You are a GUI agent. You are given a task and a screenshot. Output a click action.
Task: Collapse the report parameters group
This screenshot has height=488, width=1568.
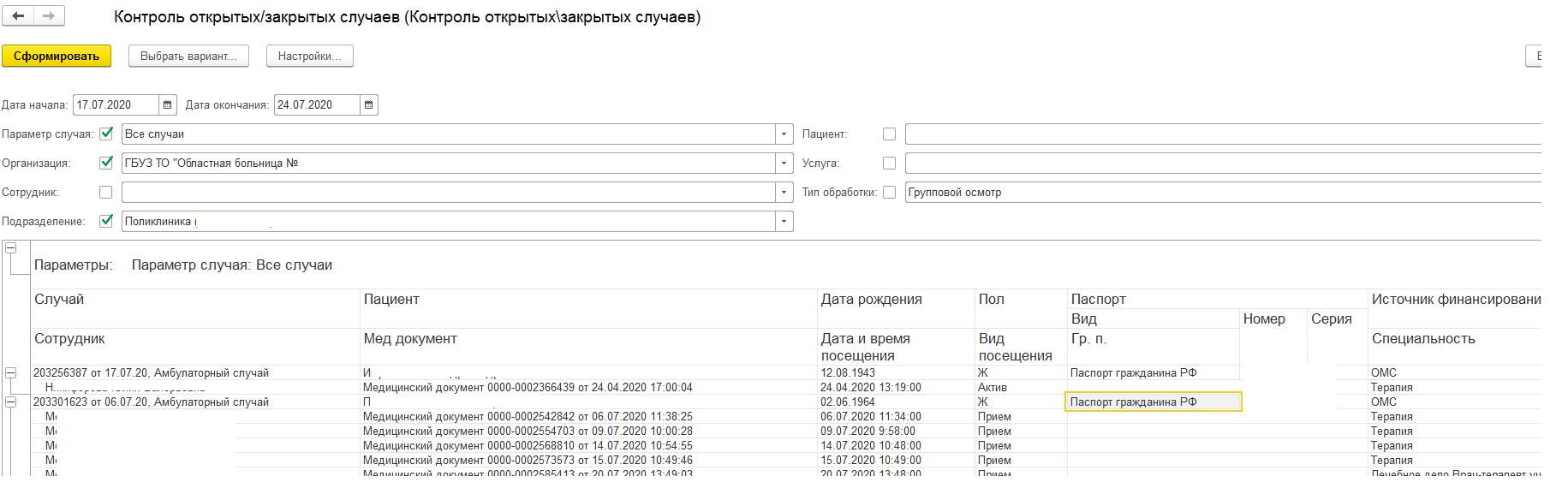pyautogui.click(x=11, y=248)
